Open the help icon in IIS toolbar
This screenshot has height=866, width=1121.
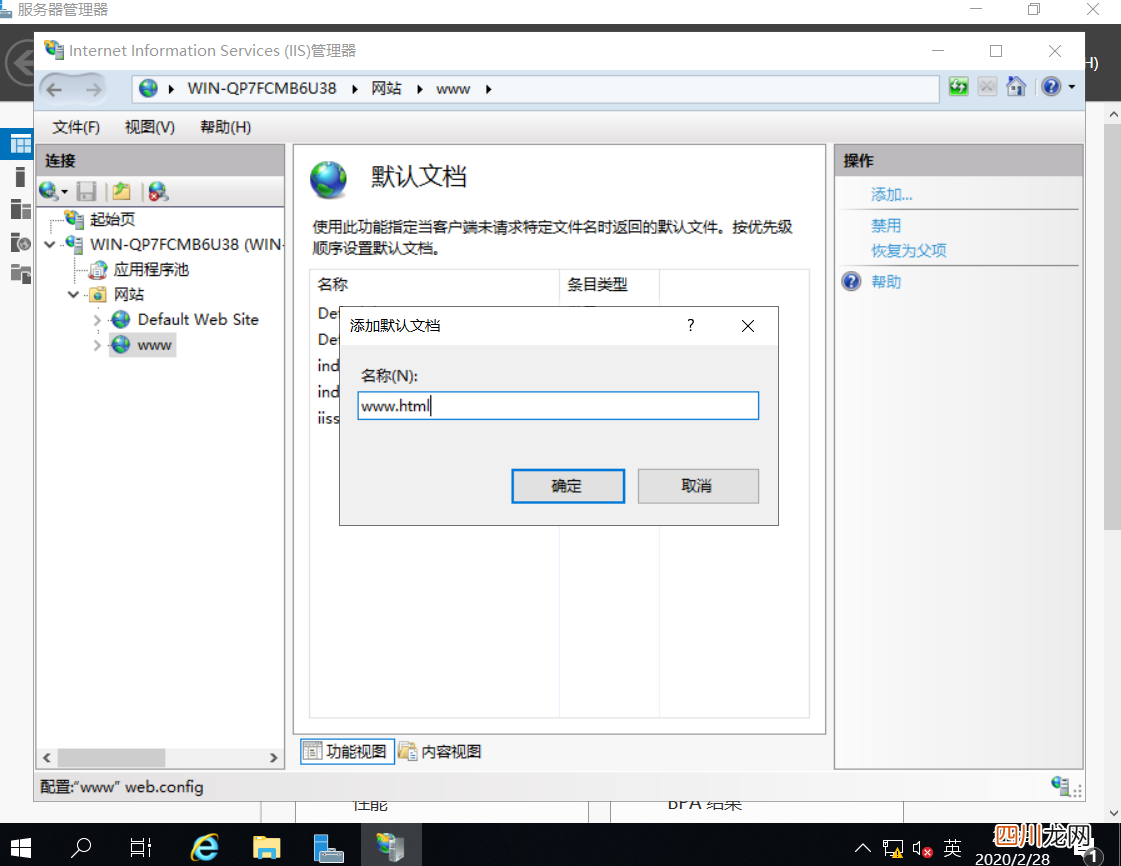pos(1051,87)
